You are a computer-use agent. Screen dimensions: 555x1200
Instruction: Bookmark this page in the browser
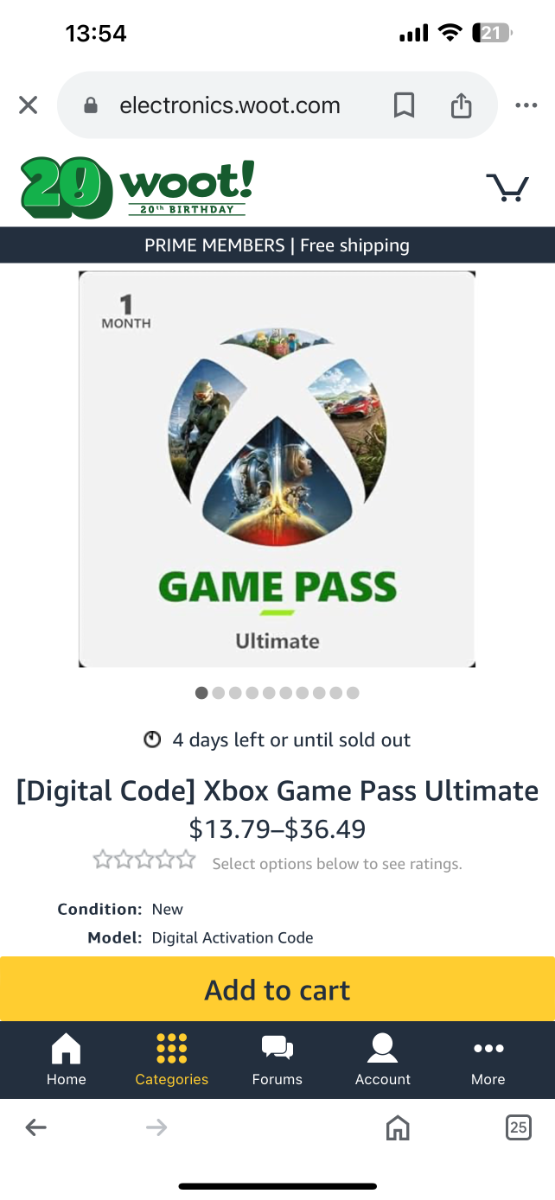[404, 105]
